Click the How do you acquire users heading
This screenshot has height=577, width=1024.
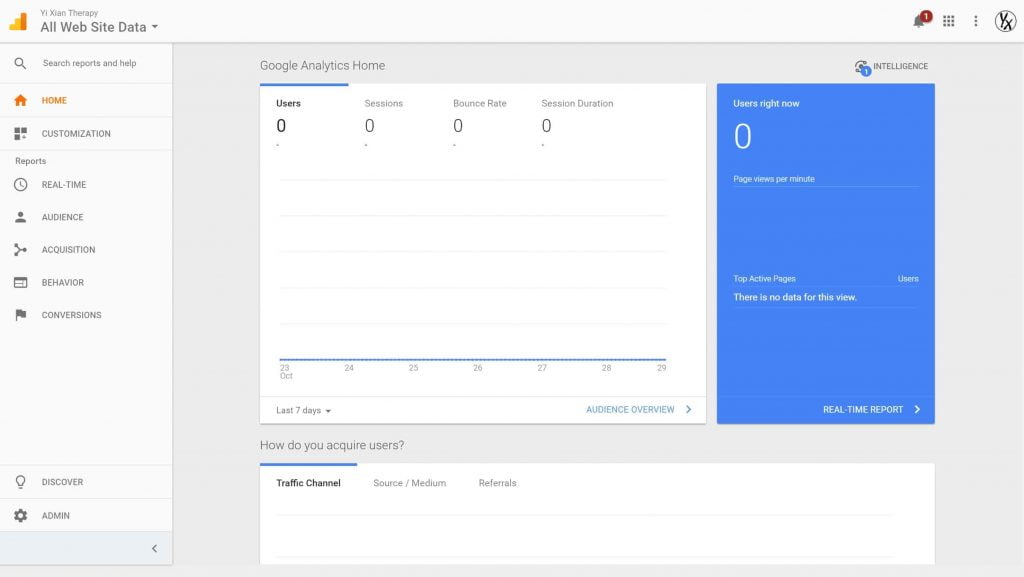pos(332,445)
